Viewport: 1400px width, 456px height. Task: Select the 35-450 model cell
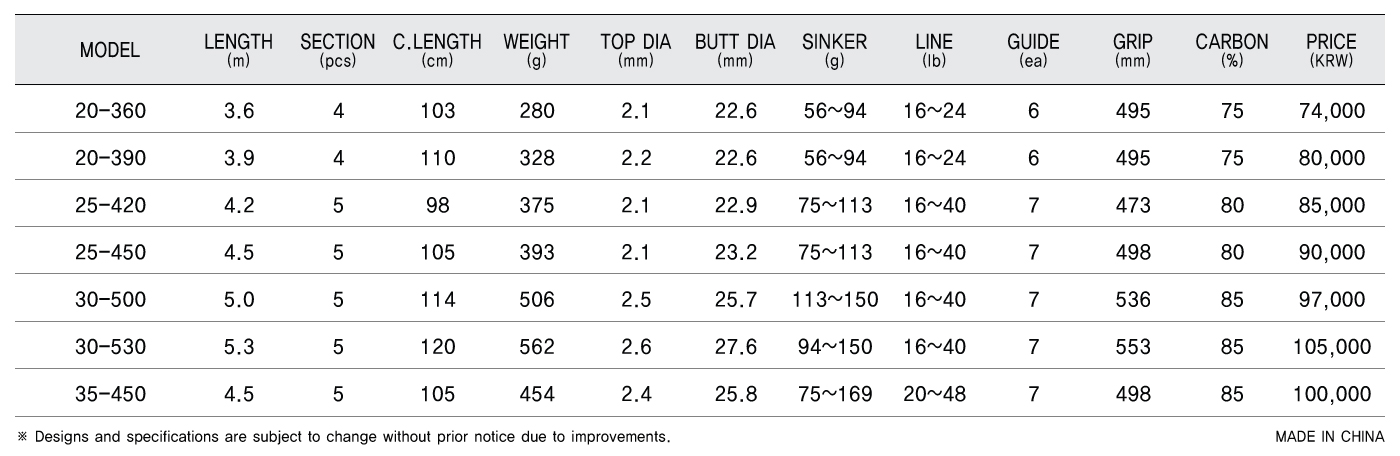tap(110, 394)
